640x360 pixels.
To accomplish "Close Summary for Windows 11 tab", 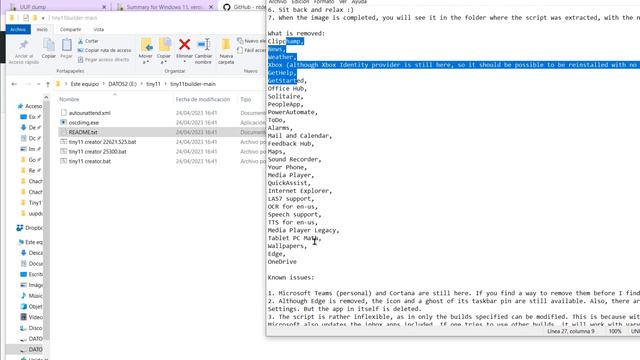I will coord(211,7).
